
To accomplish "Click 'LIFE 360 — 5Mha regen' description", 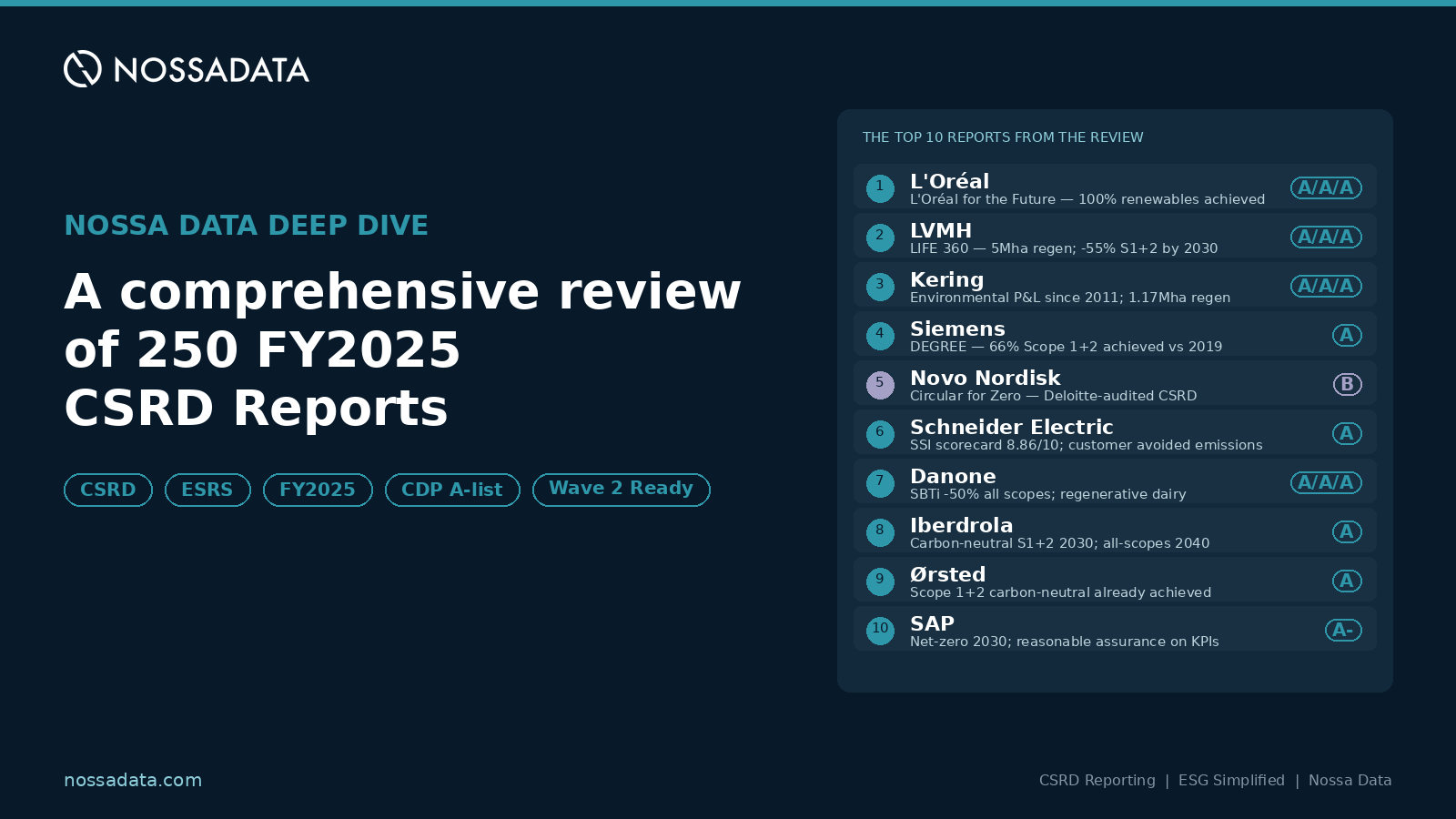I will 1064,248.
